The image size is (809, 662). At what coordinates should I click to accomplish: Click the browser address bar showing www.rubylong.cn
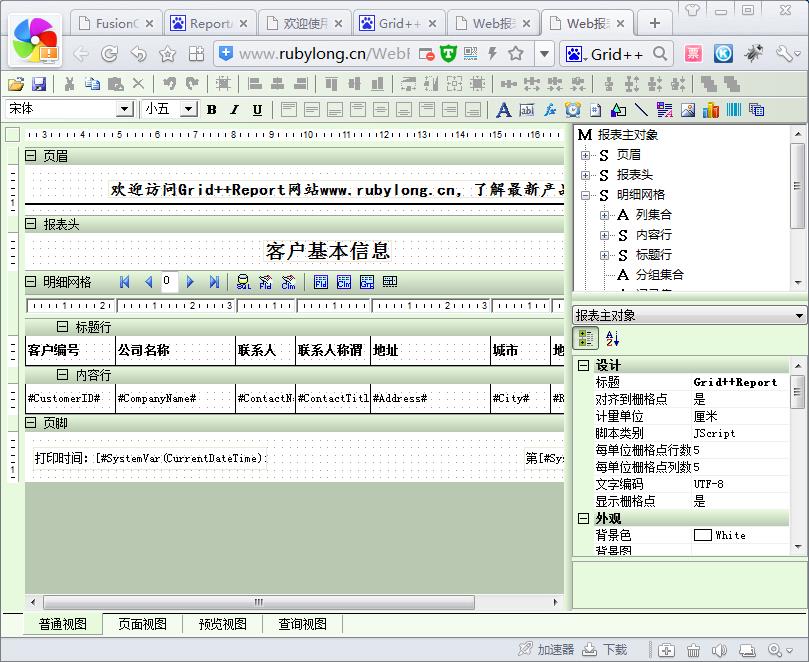pos(325,54)
